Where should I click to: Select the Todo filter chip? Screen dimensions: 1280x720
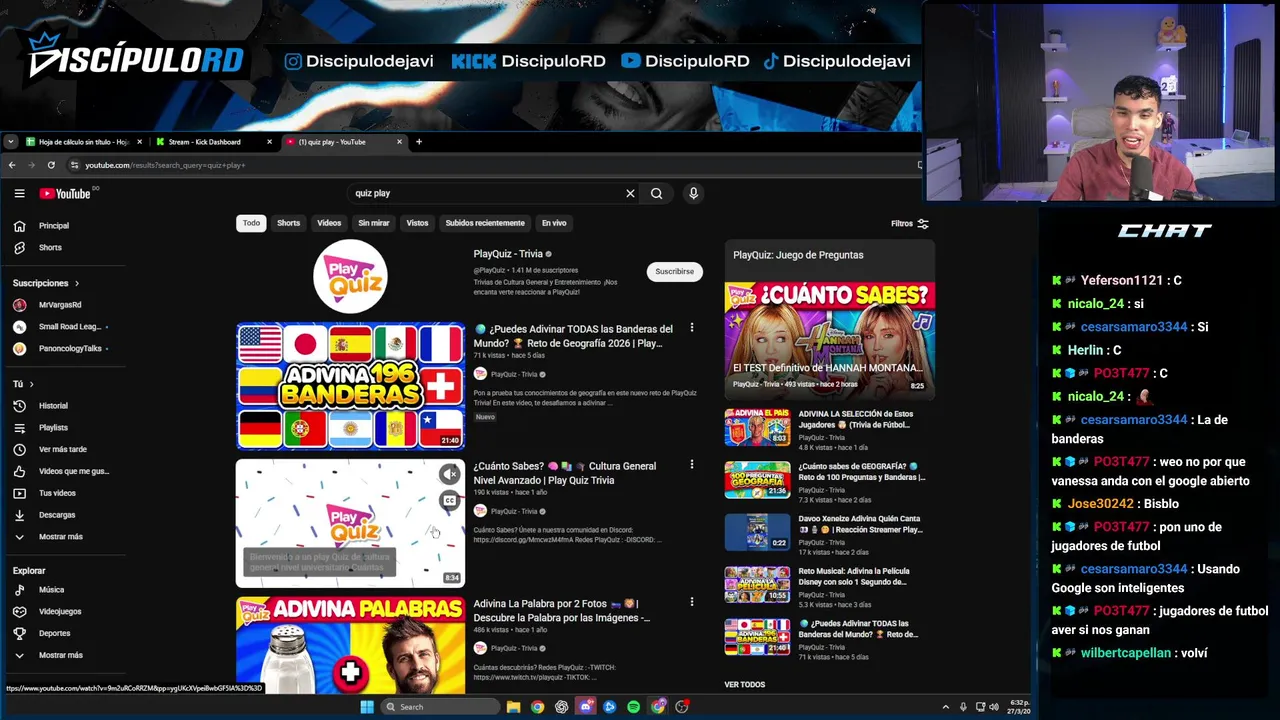pyautogui.click(x=251, y=223)
